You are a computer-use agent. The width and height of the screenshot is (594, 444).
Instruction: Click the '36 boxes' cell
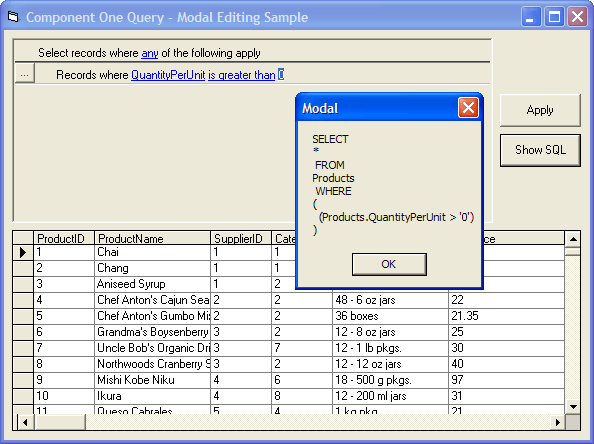point(390,316)
